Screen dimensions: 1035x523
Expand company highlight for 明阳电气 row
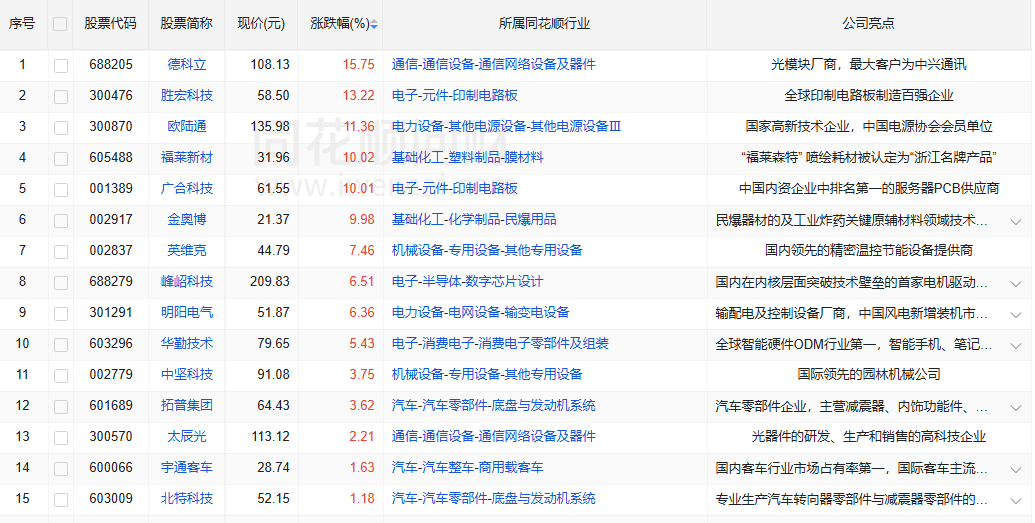(x=1016, y=315)
